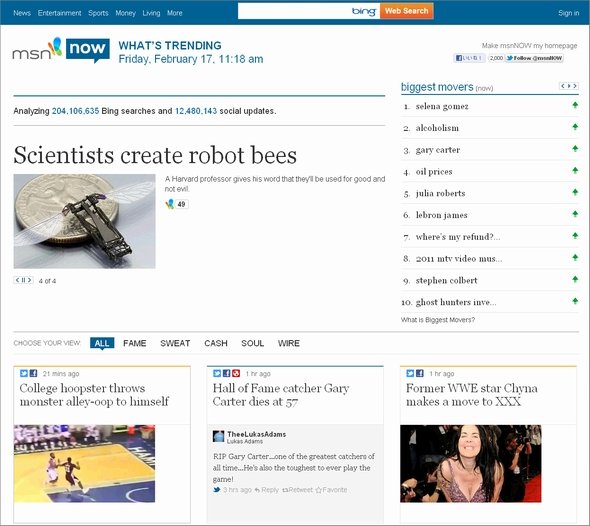
Task: Follow @msnNOW on Twitter
Action: point(534,58)
